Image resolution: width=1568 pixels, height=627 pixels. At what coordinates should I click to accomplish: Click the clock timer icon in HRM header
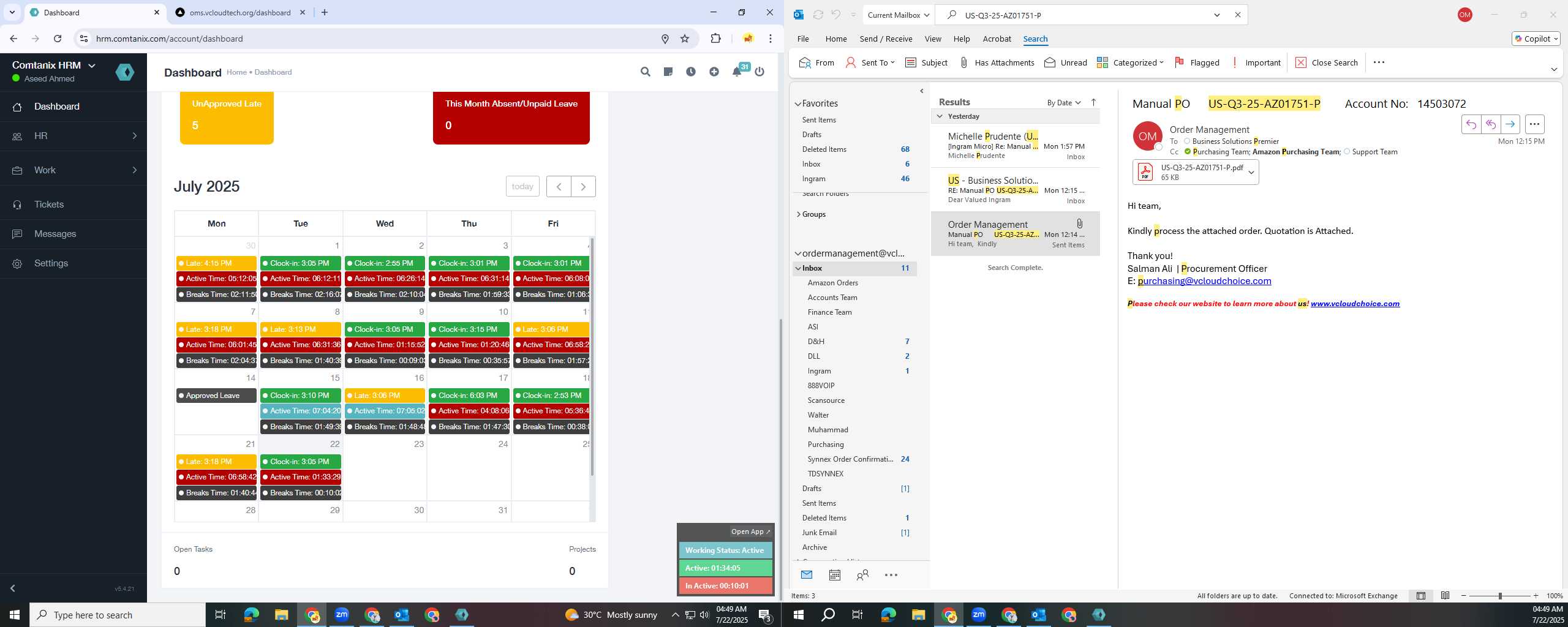pyautogui.click(x=691, y=72)
